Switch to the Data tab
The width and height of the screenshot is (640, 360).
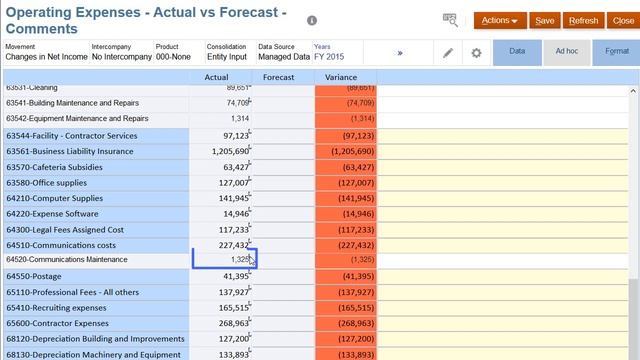tap(517, 52)
